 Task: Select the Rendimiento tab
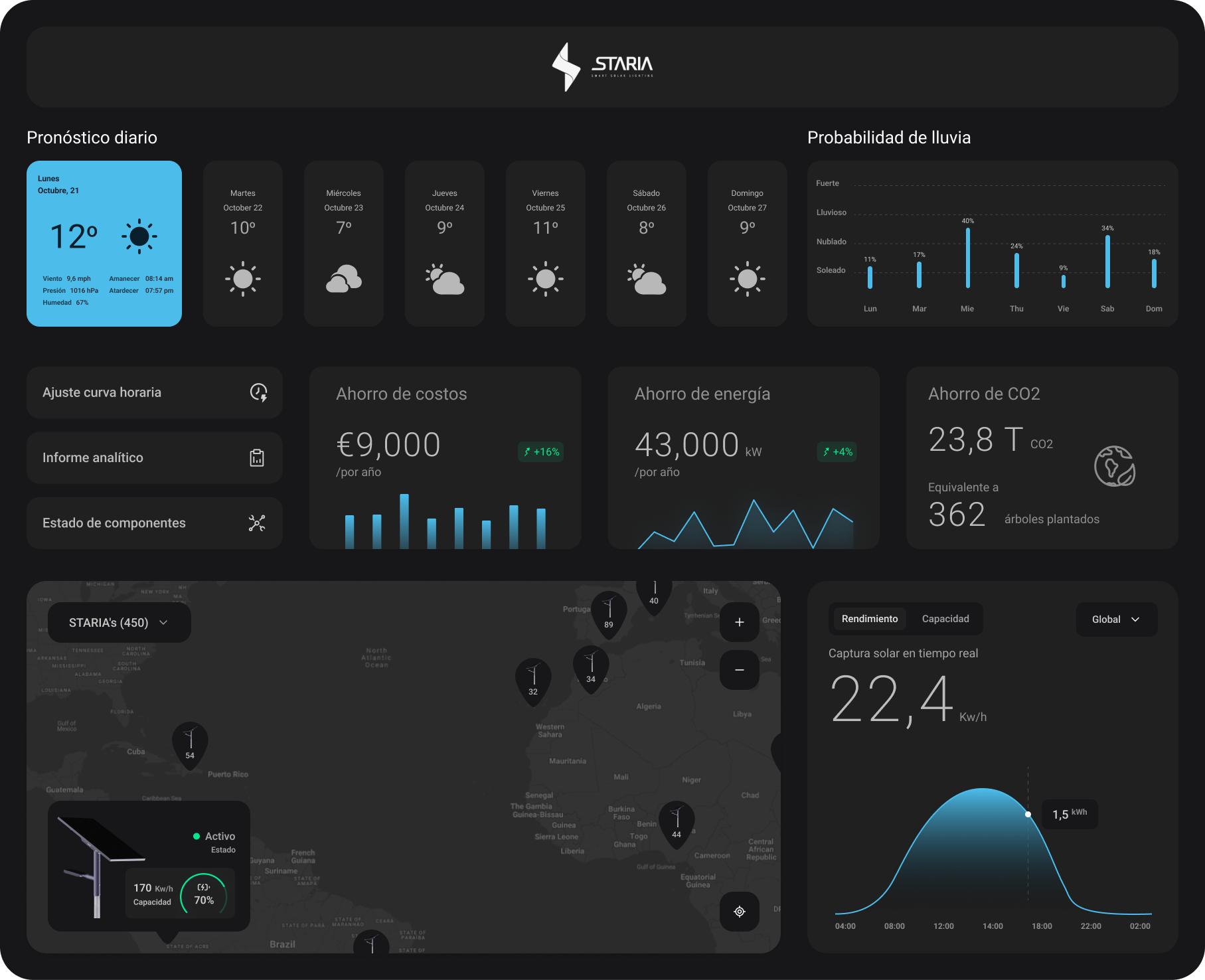point(869,619)
